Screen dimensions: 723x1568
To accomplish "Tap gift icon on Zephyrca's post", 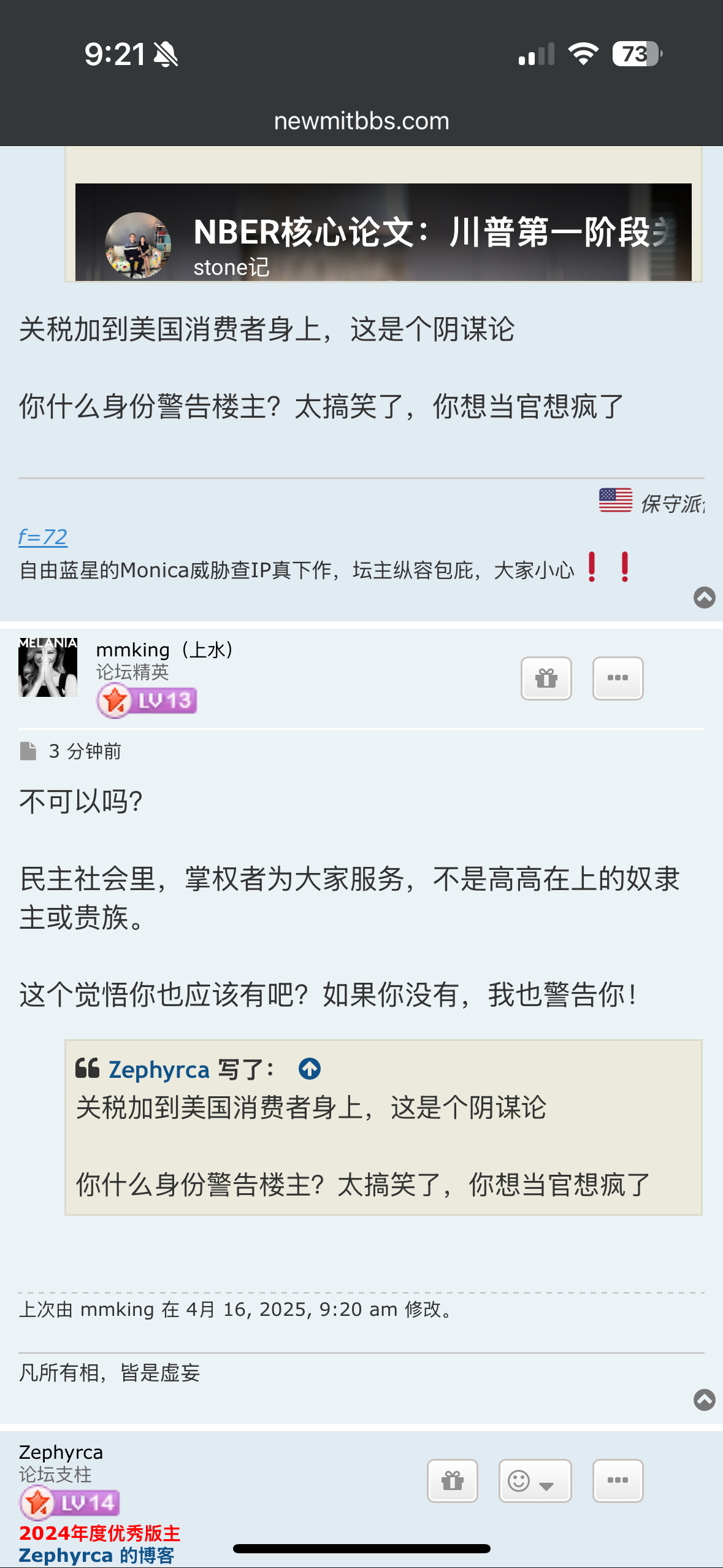I will click(453, 1480).
